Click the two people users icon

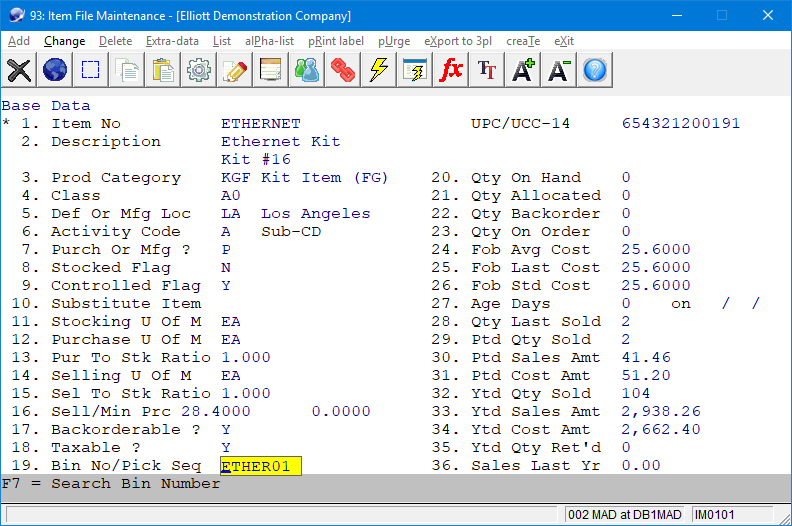(307, 70)
